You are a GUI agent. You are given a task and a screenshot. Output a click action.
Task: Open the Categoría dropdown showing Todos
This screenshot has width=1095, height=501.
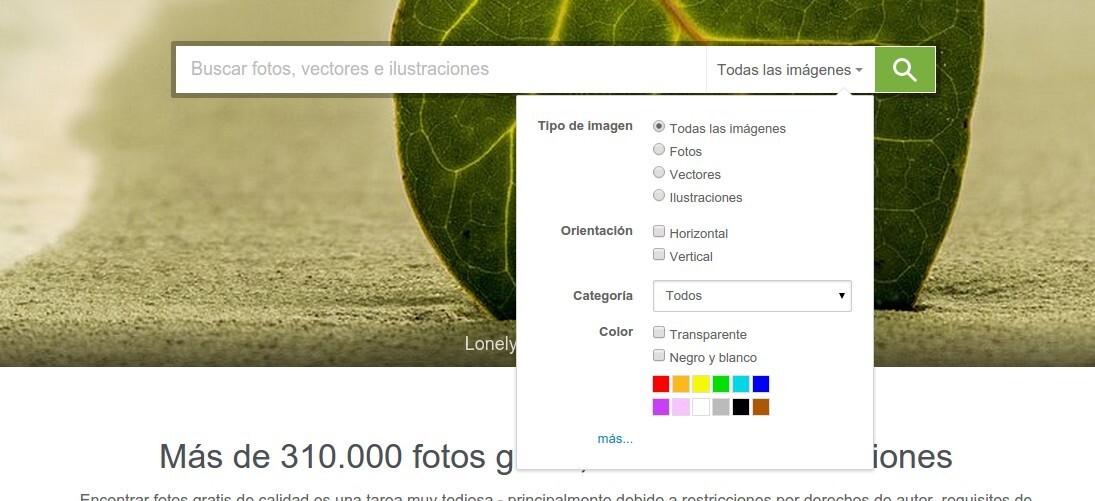click(751, 296)
